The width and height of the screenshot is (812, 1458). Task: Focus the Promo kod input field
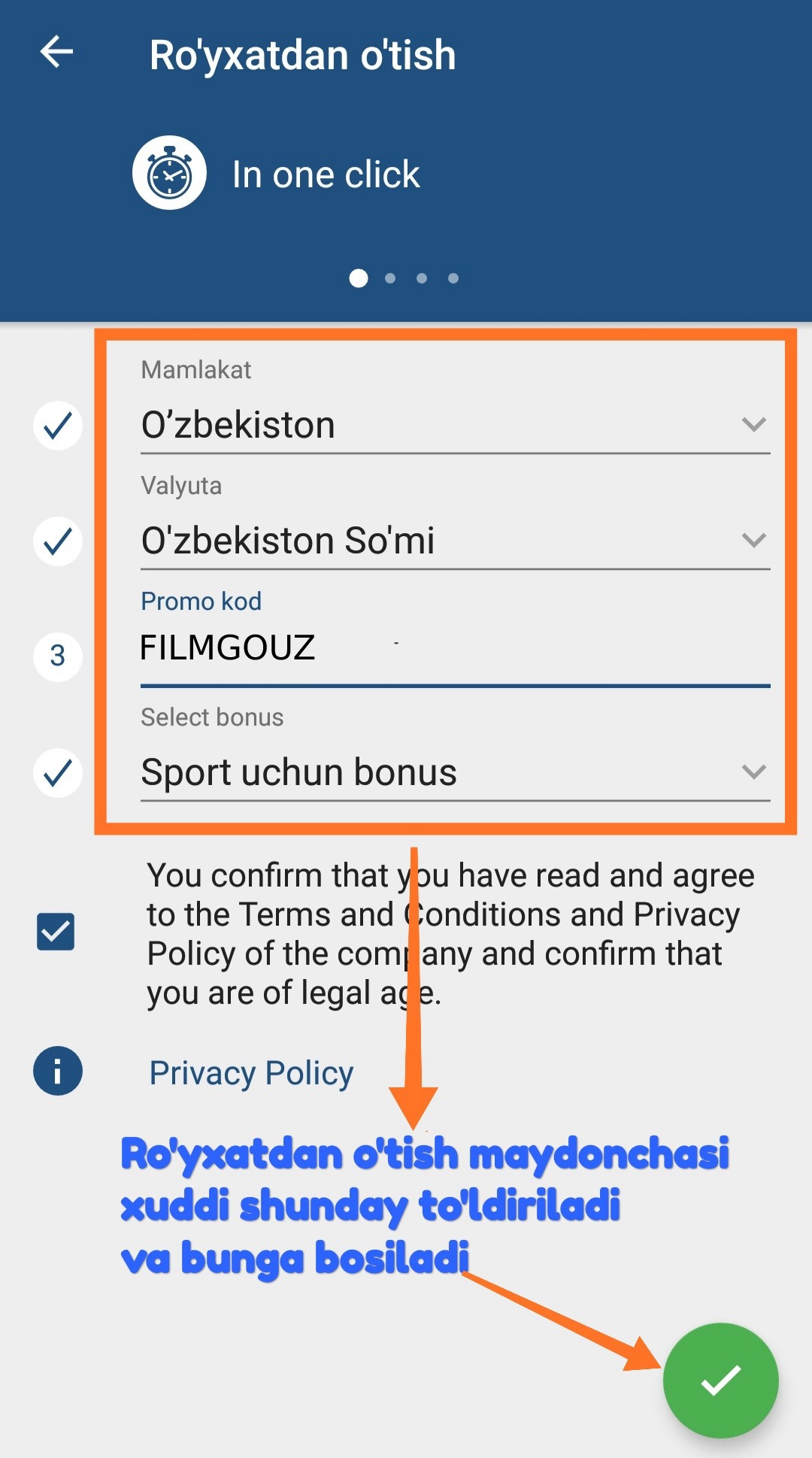pos(455,648)
